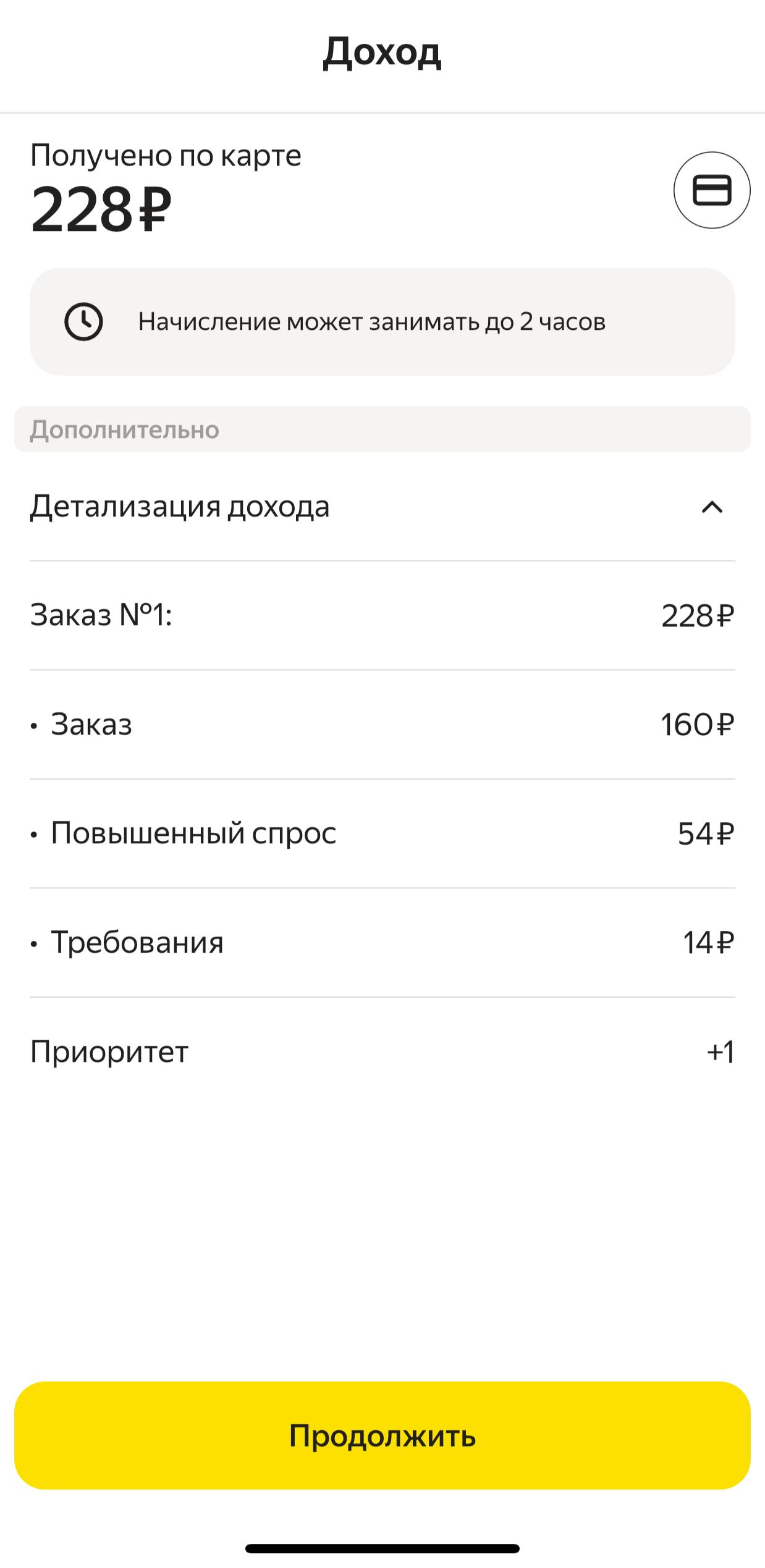Click the Получено по карте label
The image size is (765, 1568).
coord(166,155)
